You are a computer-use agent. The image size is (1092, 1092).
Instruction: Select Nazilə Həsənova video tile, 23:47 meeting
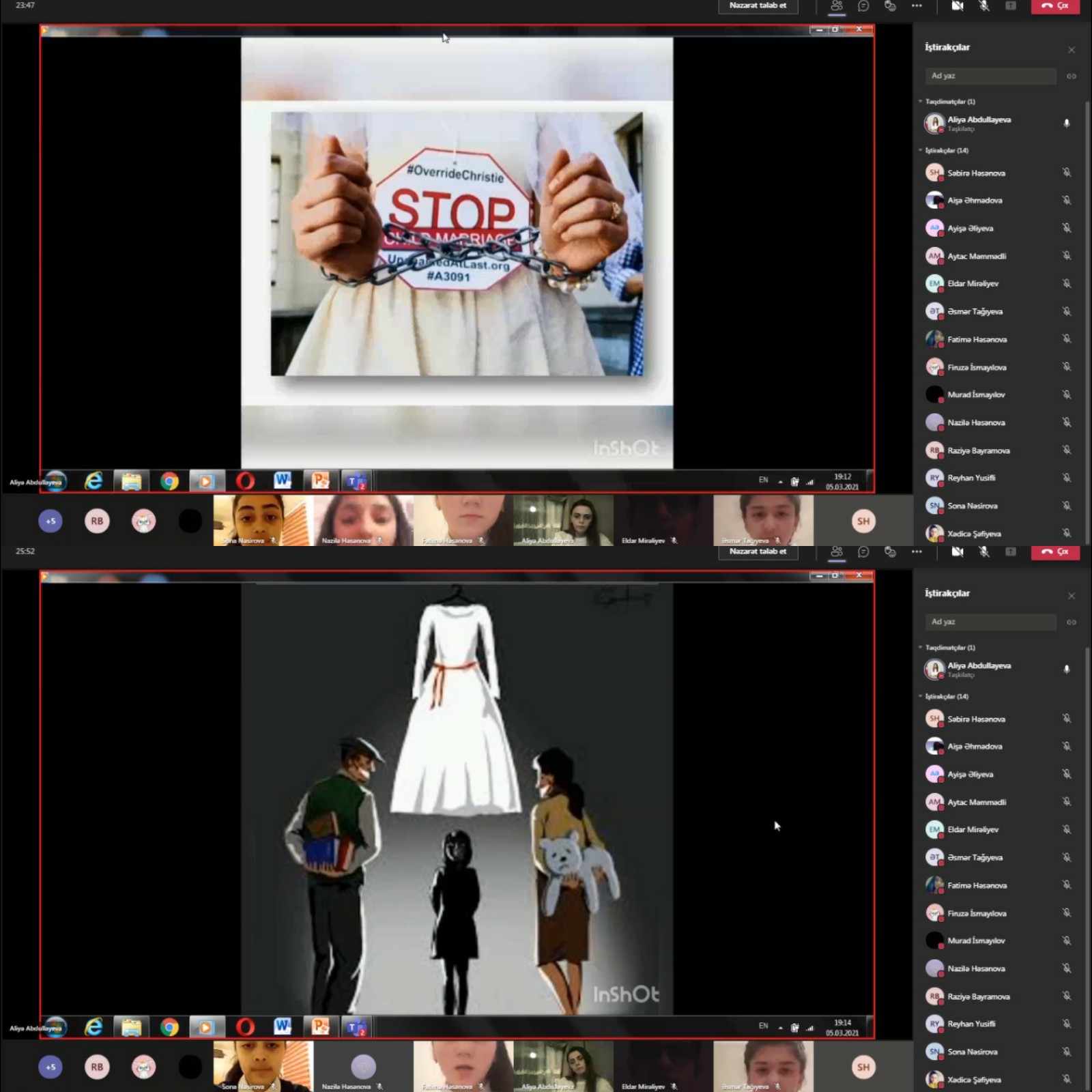pos(364,520)
